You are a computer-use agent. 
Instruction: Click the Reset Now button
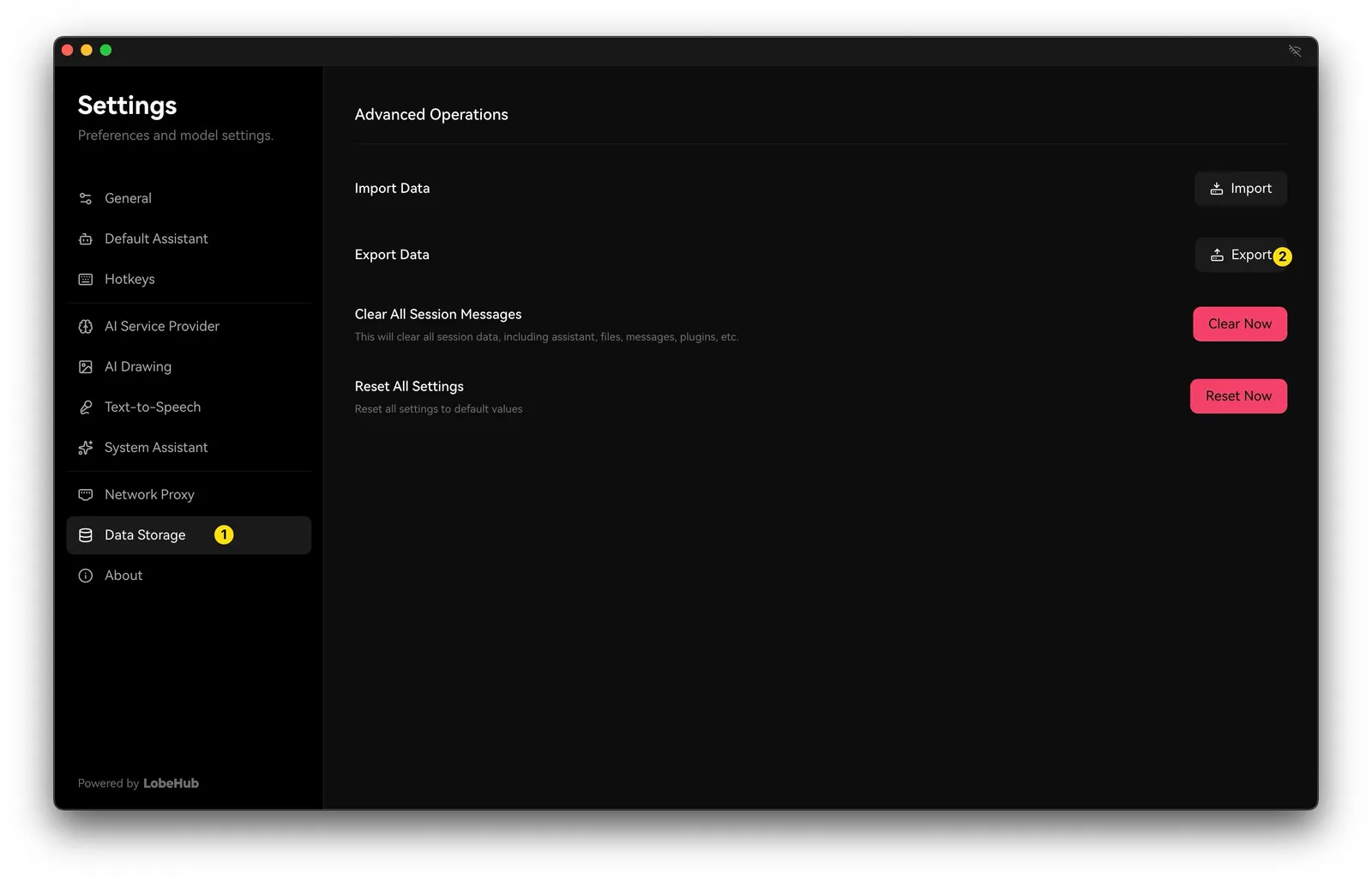click(x=1237, y=396)
